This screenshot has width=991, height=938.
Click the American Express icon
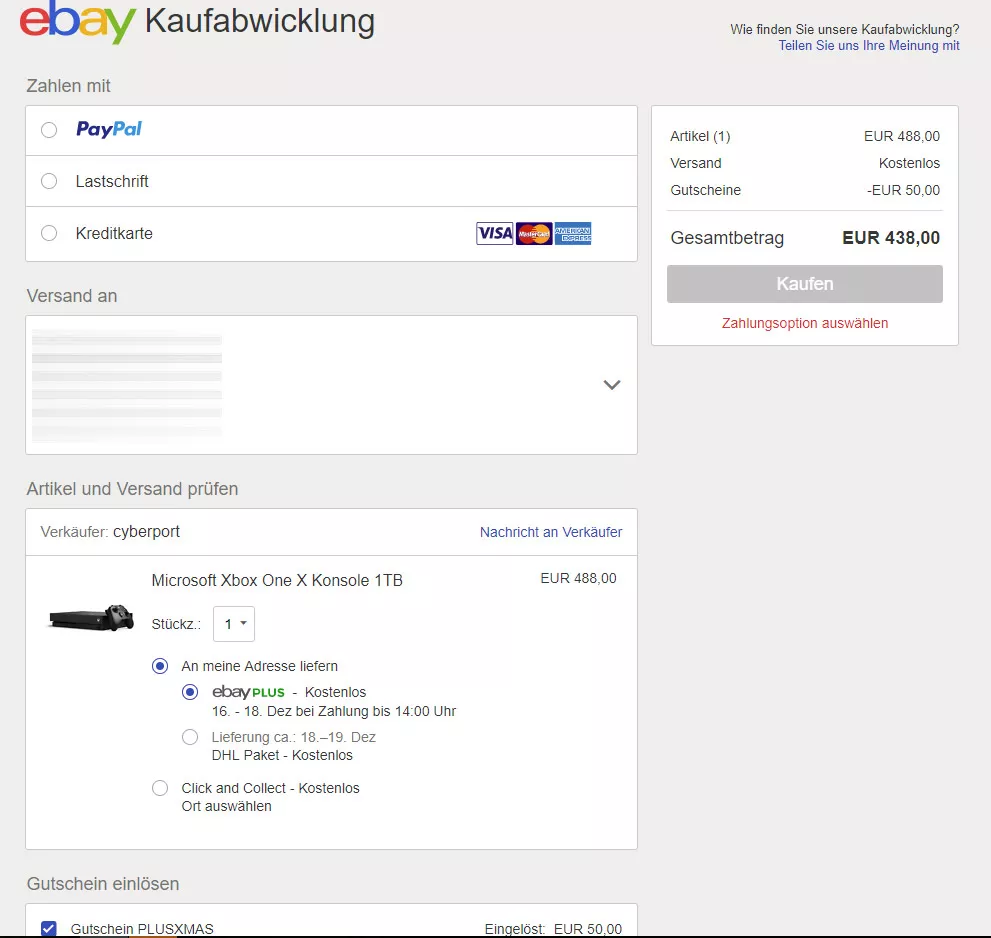573,233
